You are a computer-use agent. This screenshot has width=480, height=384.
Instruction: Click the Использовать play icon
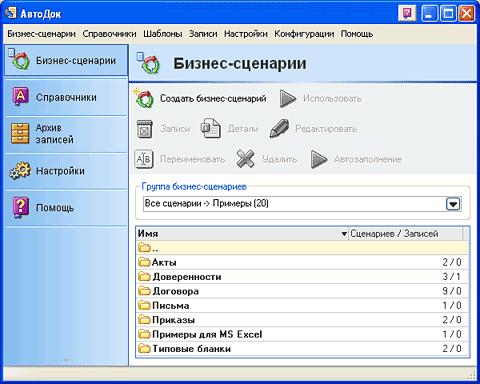[x=288, y=99]
